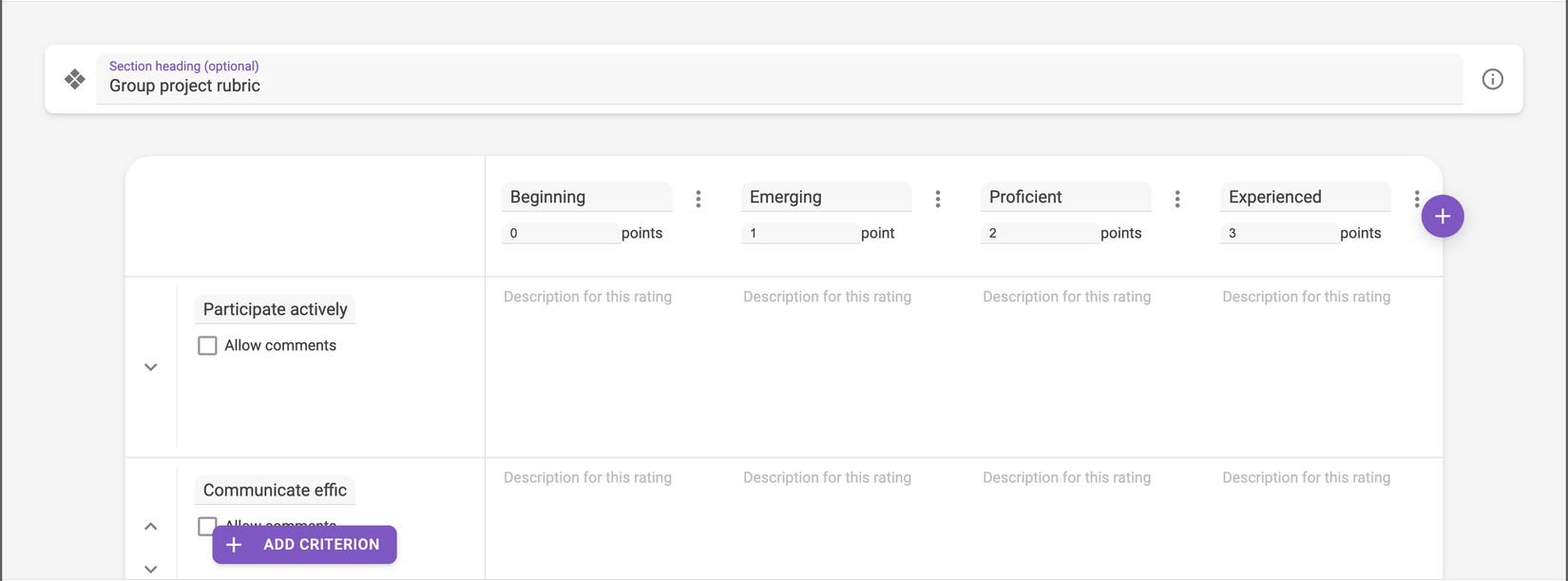This screenshot has width=1568, height=581.
Task: Edit the Section heading field
Action: pyautogui.click(x=779, y=80)
